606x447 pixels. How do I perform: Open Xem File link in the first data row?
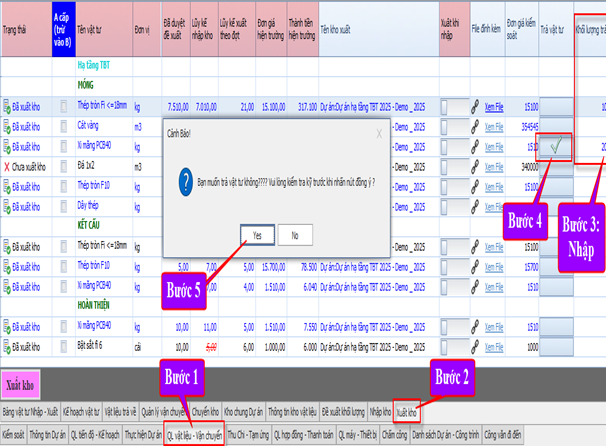[494, 106]
